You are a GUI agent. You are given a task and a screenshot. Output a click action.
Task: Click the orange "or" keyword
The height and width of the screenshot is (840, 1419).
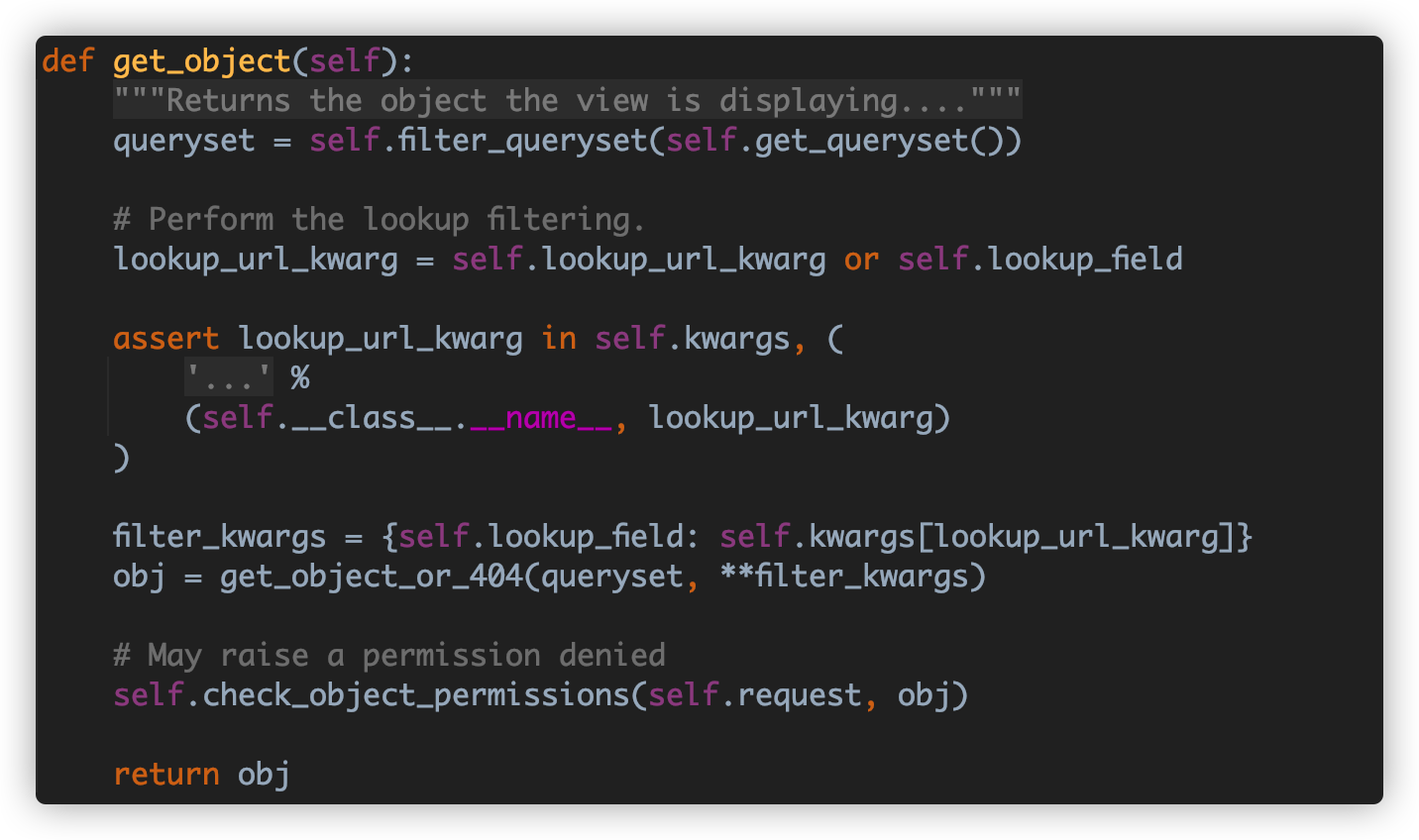tap(861, 259)
